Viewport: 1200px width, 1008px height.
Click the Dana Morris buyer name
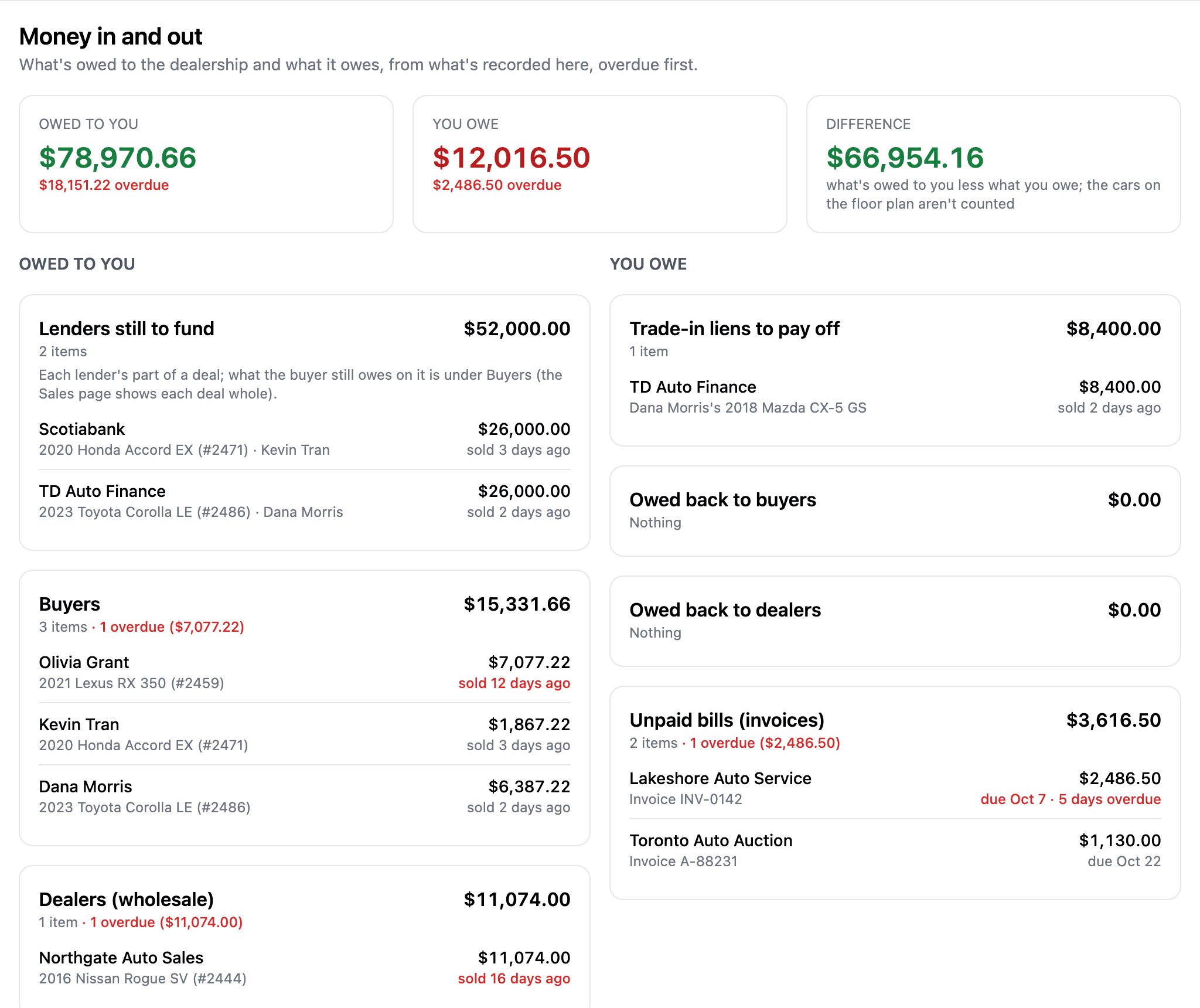[86, 787]
